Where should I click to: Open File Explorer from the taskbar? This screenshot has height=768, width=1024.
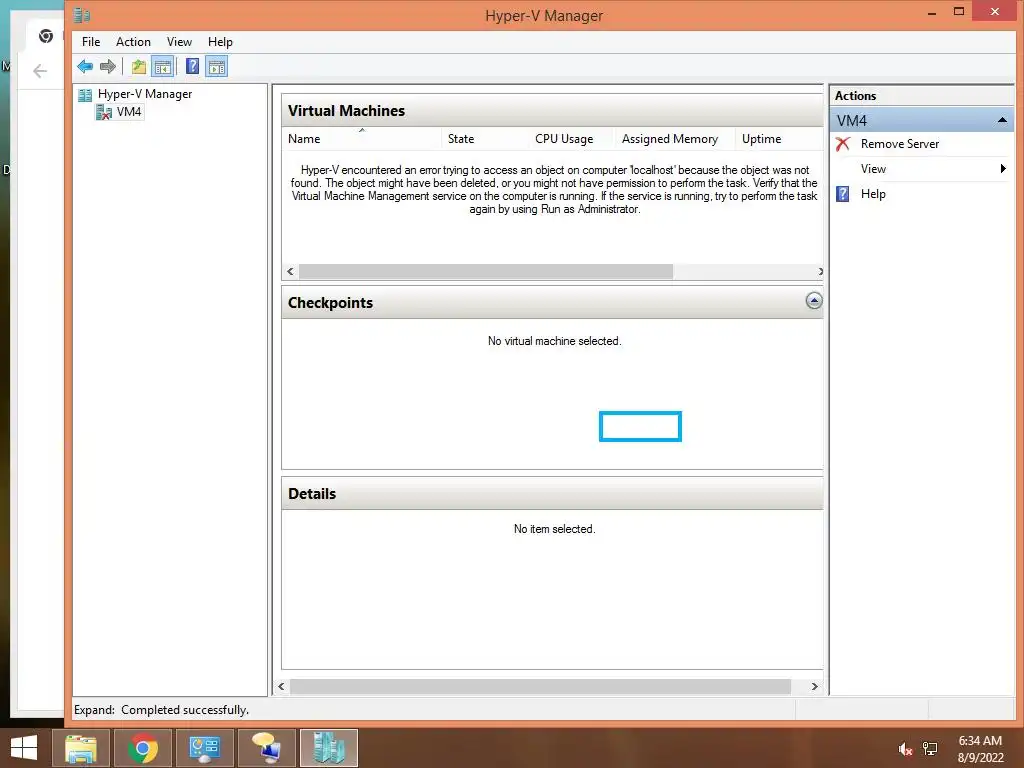(x=81, y=748)
